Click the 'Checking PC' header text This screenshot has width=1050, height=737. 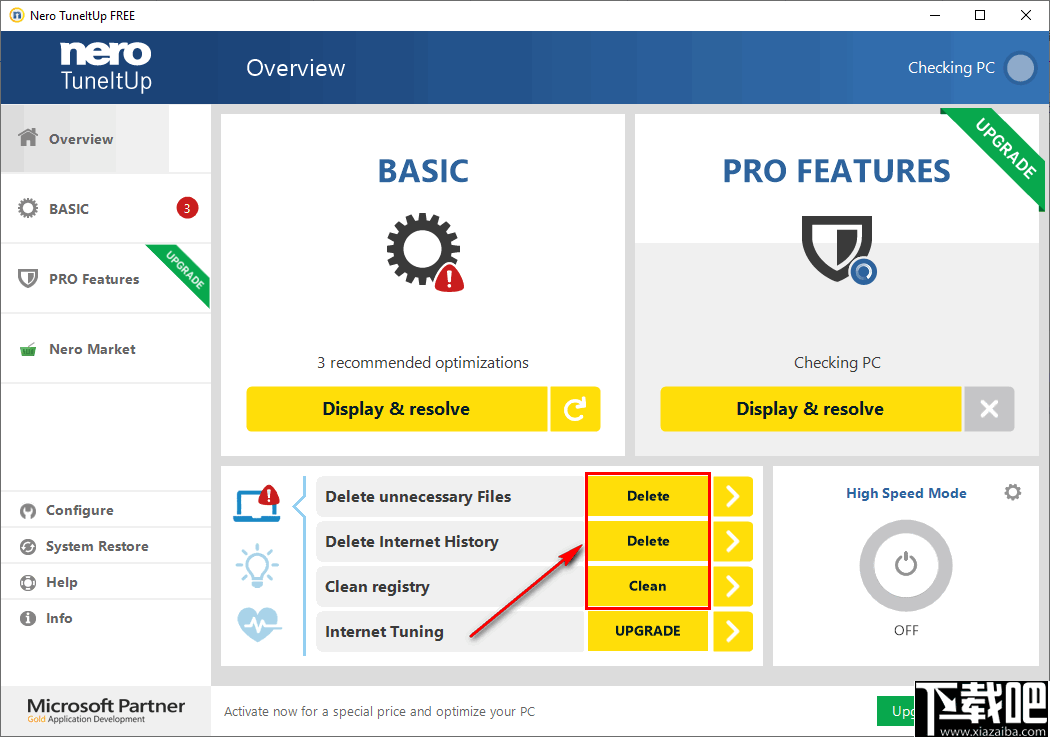(951, 68)
